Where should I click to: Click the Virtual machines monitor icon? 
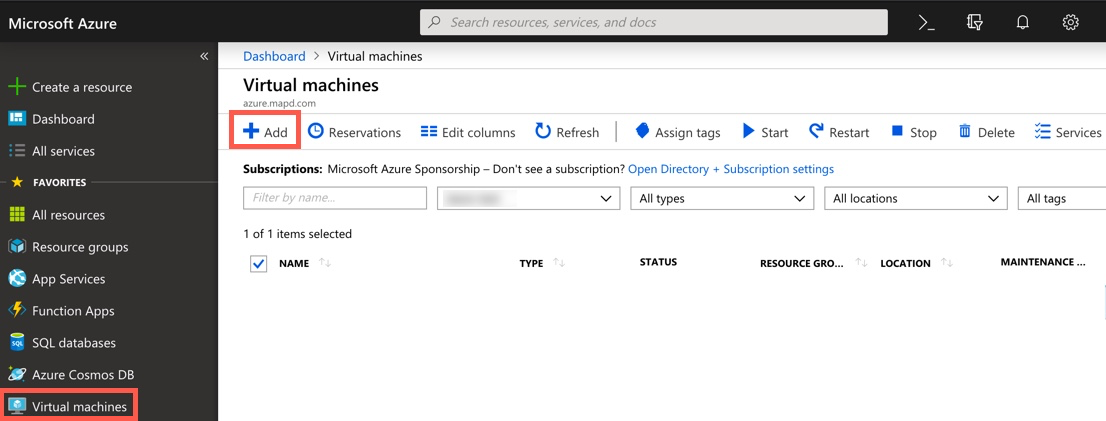click(x=16, y=406)
